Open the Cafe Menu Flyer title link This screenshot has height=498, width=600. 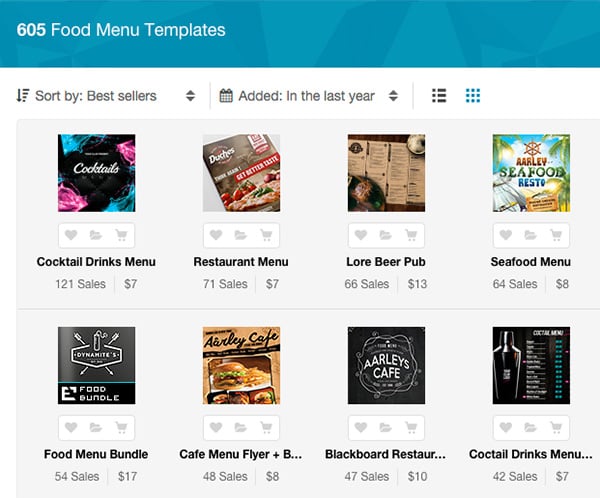[x=241, y=454]
